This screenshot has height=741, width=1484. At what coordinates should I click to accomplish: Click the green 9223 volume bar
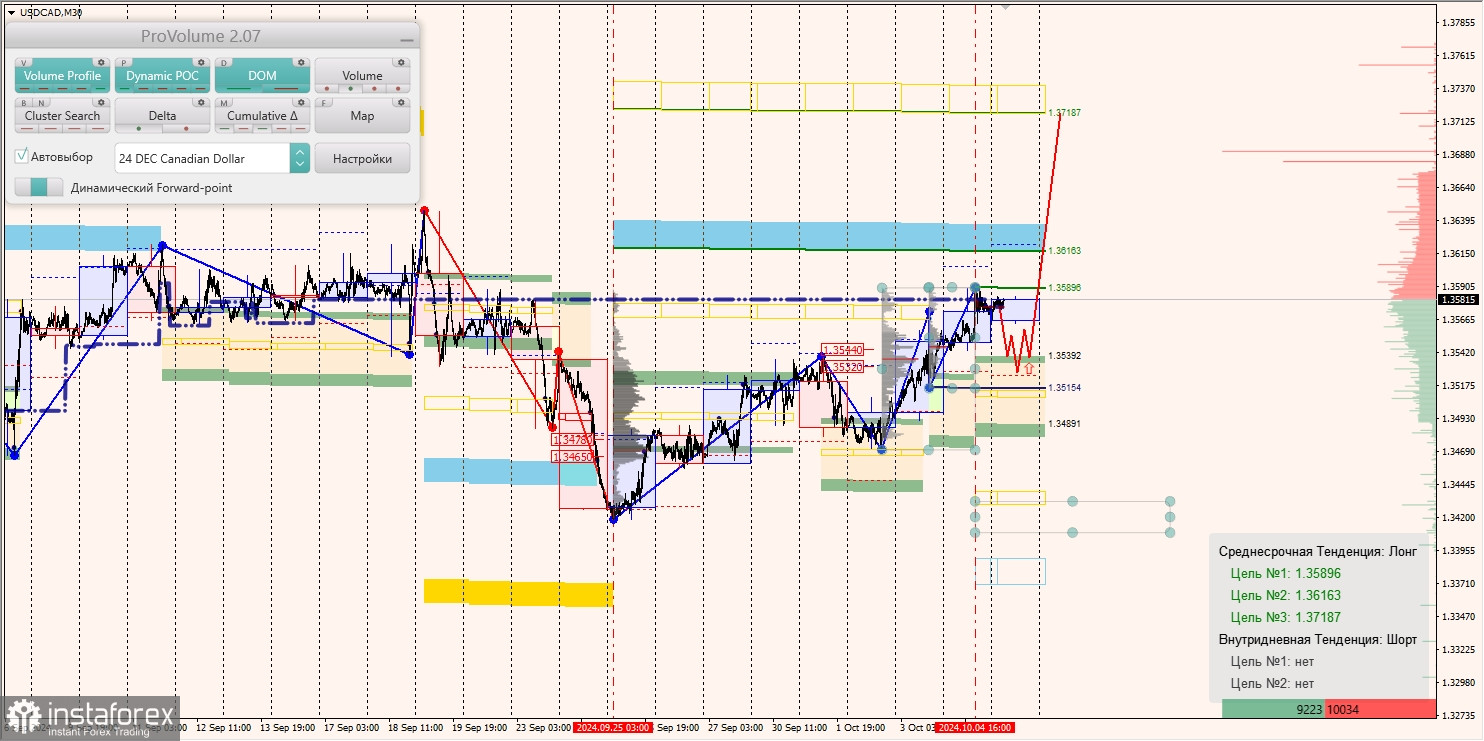[1273, 709]
